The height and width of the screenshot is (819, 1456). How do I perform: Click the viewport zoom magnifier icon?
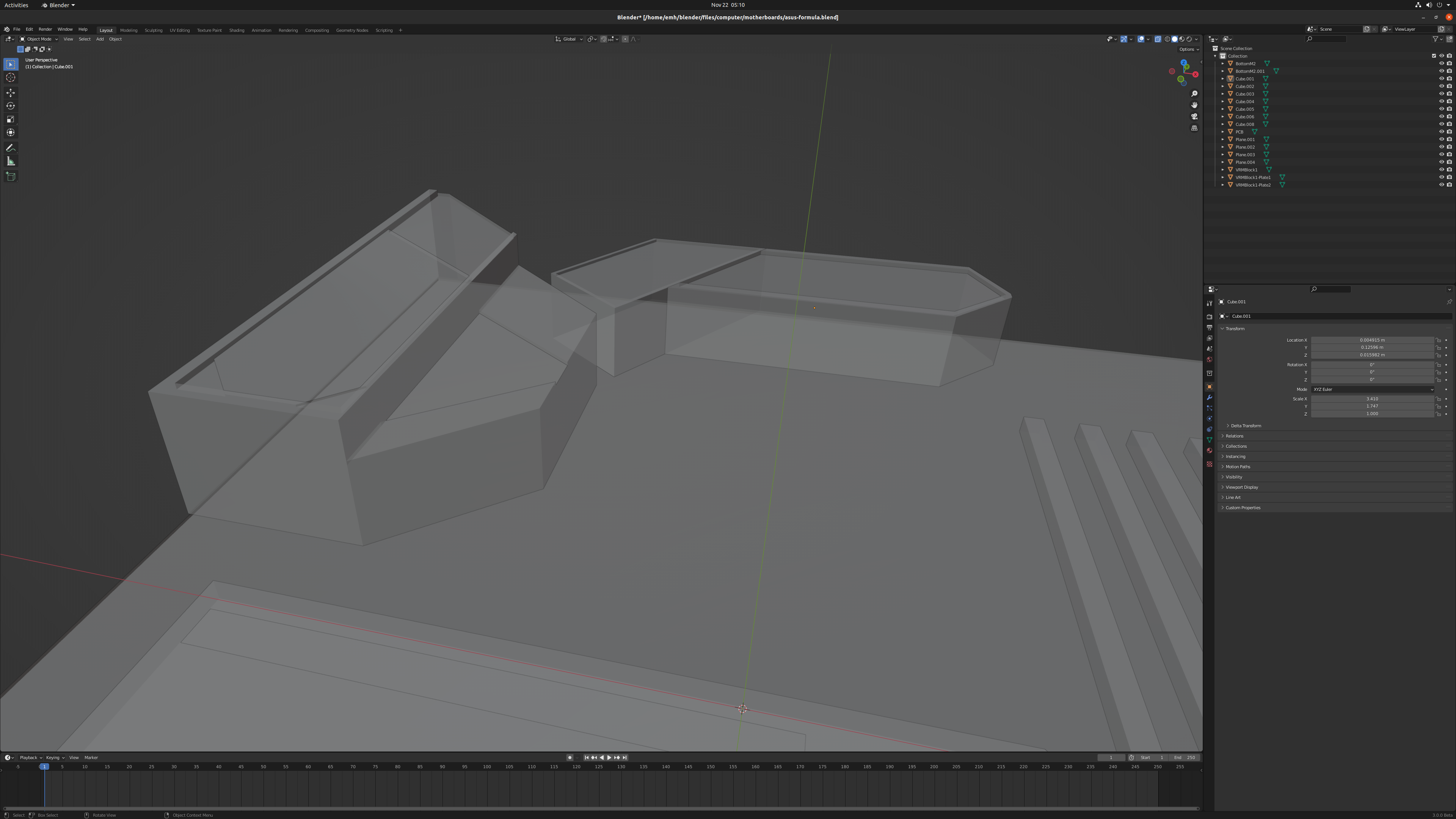(x=1194, y=94)
